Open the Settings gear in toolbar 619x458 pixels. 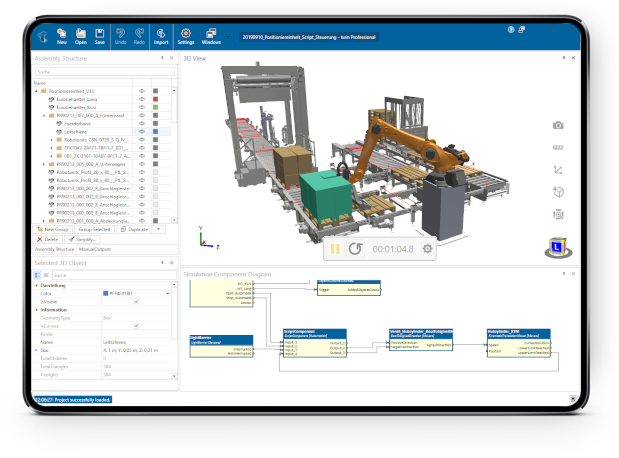point(186,36)
